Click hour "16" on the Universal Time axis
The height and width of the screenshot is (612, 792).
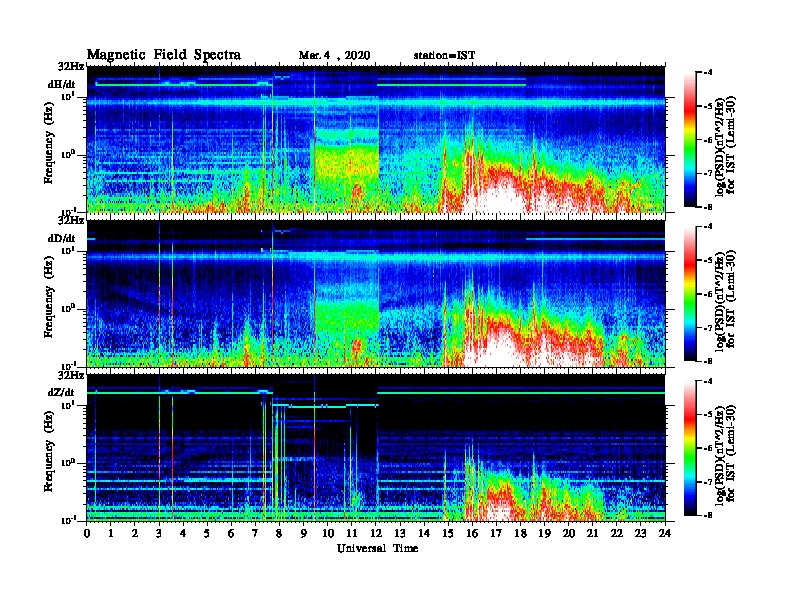(472, 534)
